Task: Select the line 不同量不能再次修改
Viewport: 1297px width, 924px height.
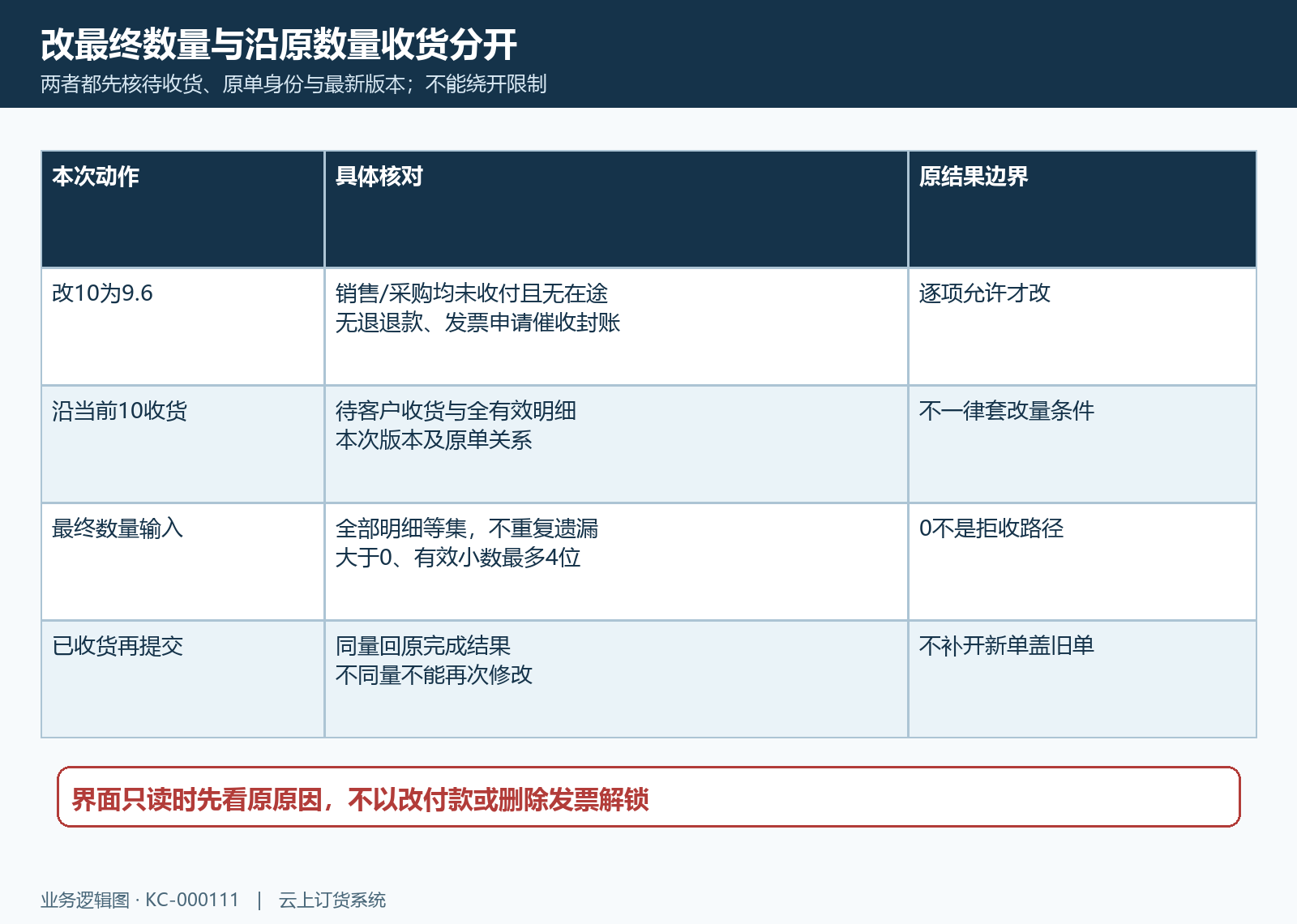Action: click(x=434, y=675)
